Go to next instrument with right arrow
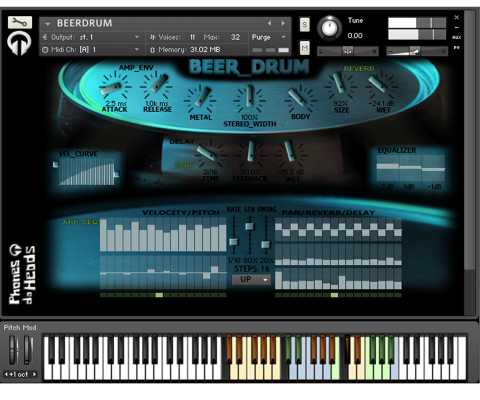Image resolution: width=480 pixels, height=400 pixels. point(283,23)
